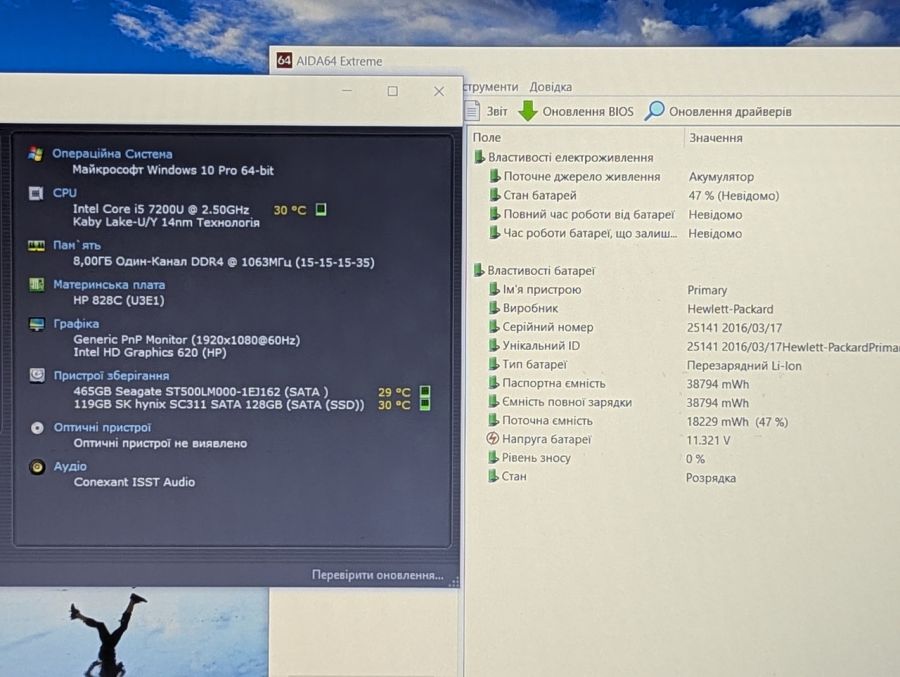Select the Виробник row
The width and height of the screenshot is (900, 677).
click(630, 308)
